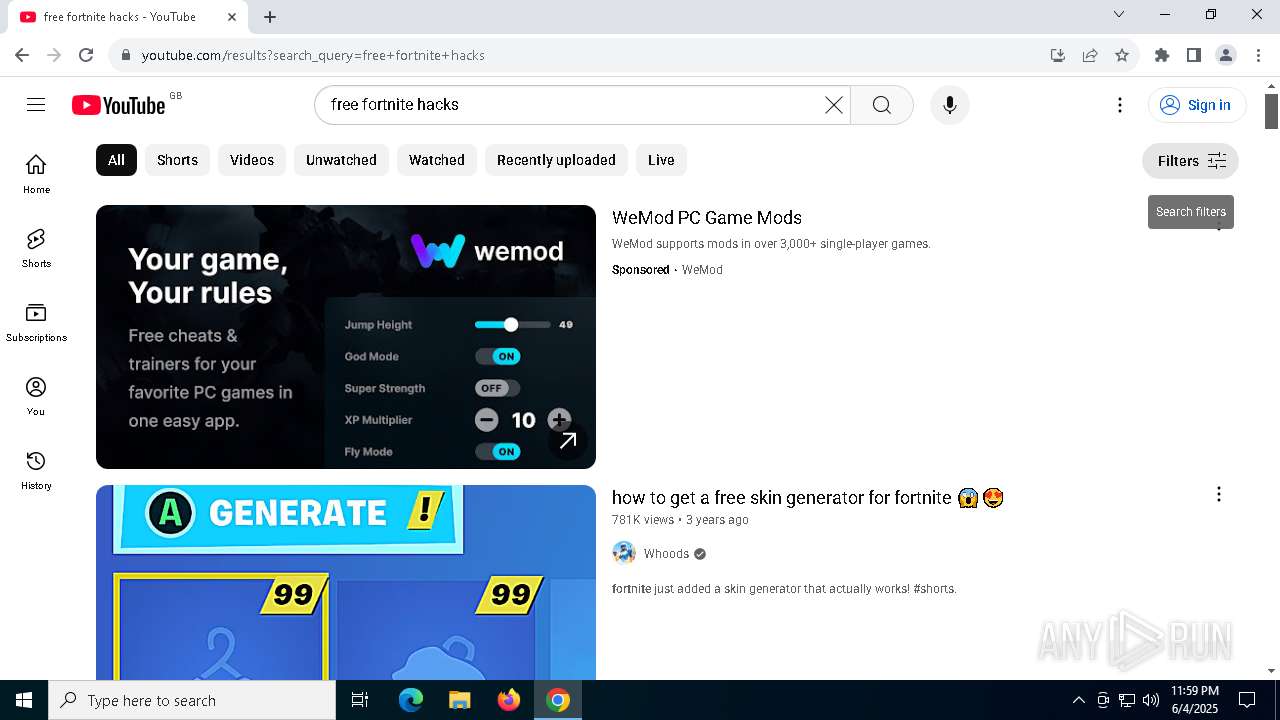The height and width of the screenshot is (720, 1280).
Task: Select the Videos filter chip
Action: pos(252,160)
